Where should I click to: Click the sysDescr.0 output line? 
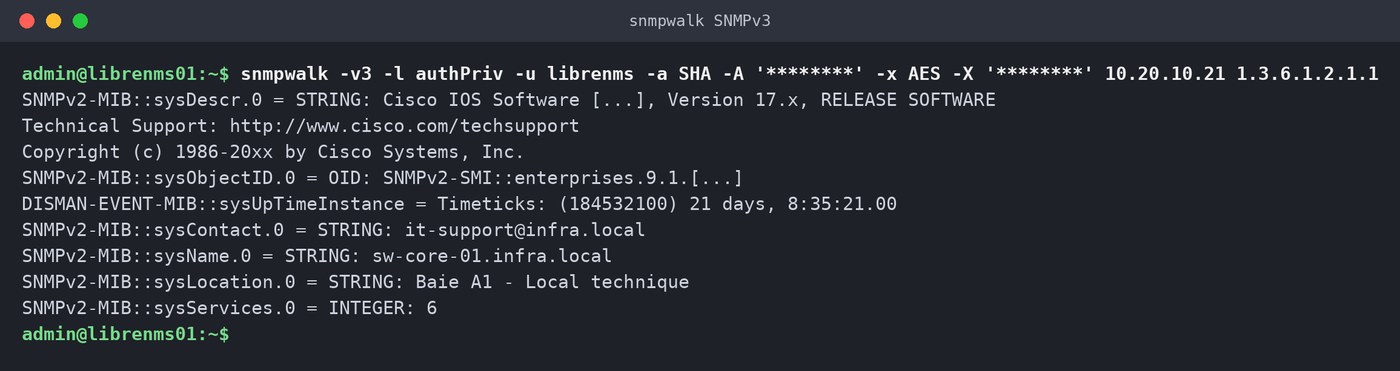(509, 100)
